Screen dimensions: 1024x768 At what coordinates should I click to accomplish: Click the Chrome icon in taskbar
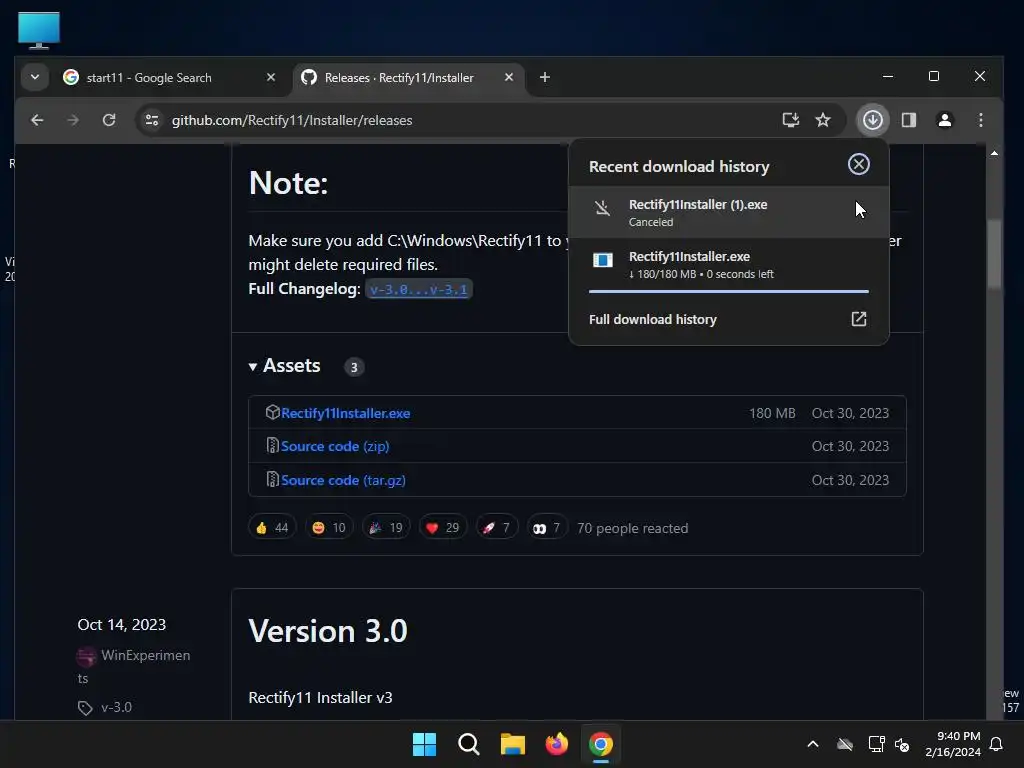601,744
